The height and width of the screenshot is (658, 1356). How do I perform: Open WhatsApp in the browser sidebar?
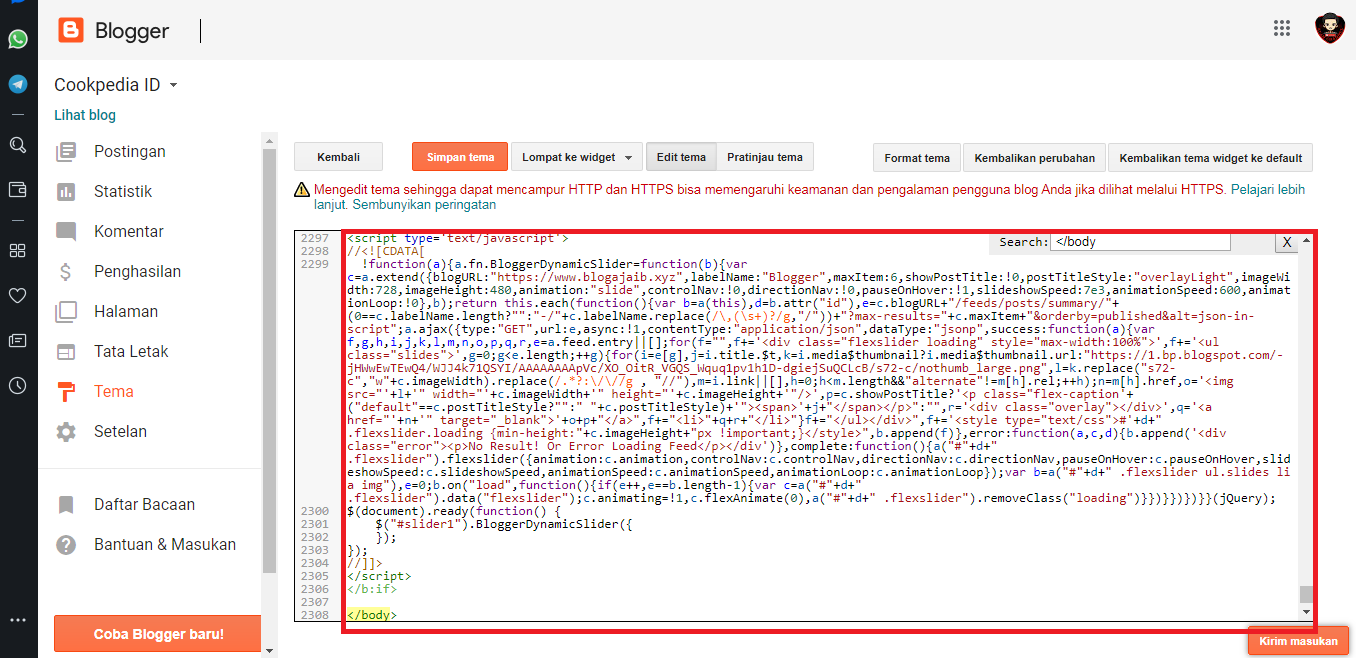[x=18, y=39]
